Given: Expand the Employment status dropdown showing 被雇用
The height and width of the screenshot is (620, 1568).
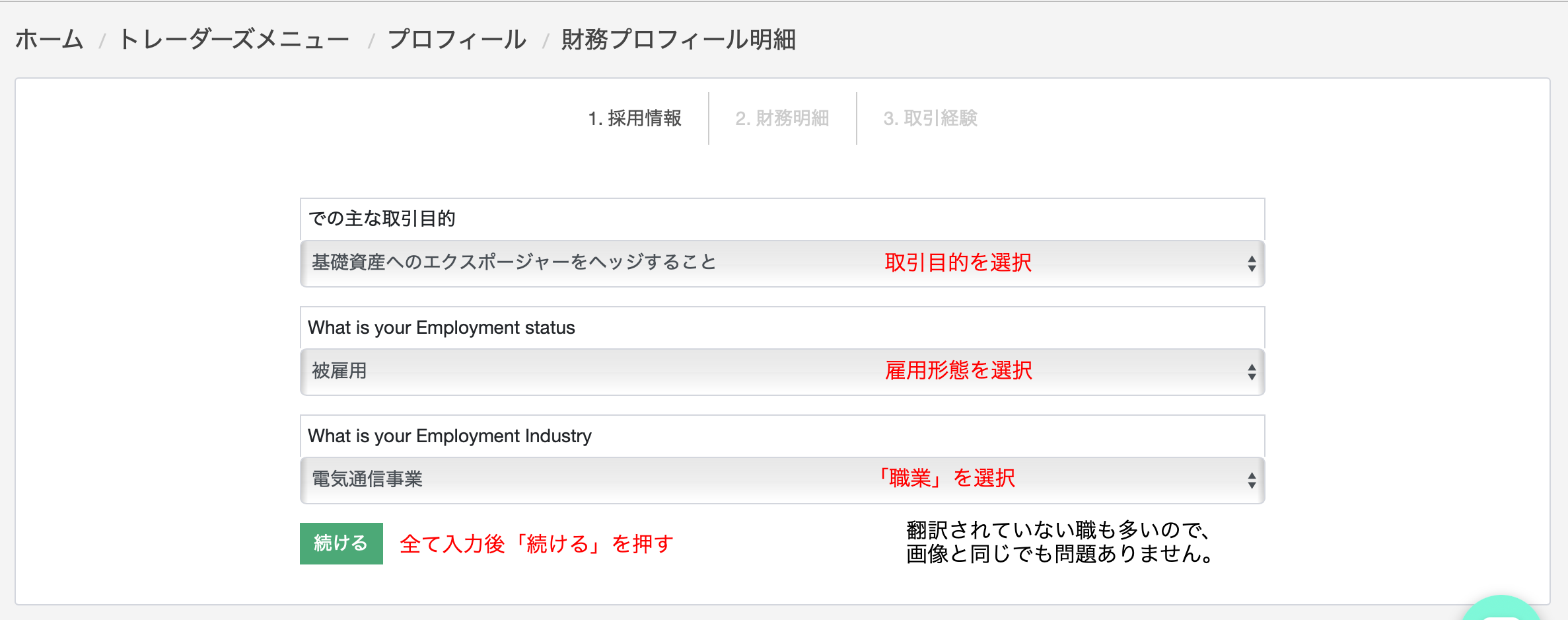Looking at the screenshot, I should point(782,372).
